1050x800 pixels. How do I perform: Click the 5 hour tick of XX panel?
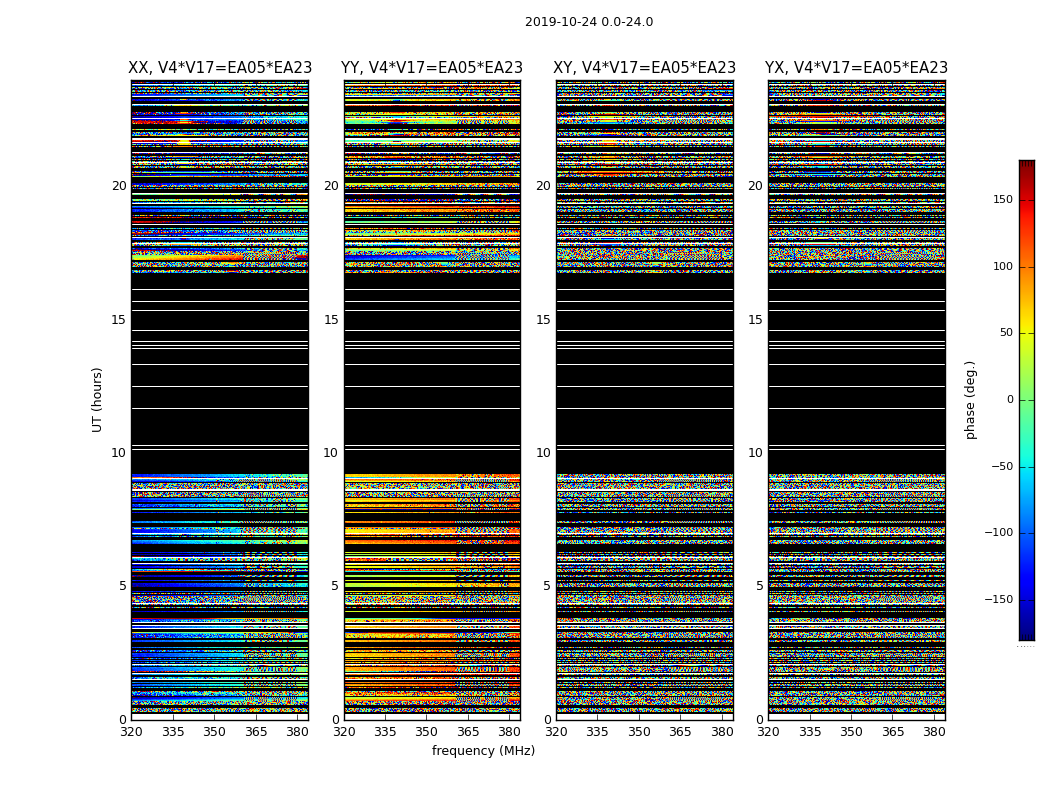123,586
